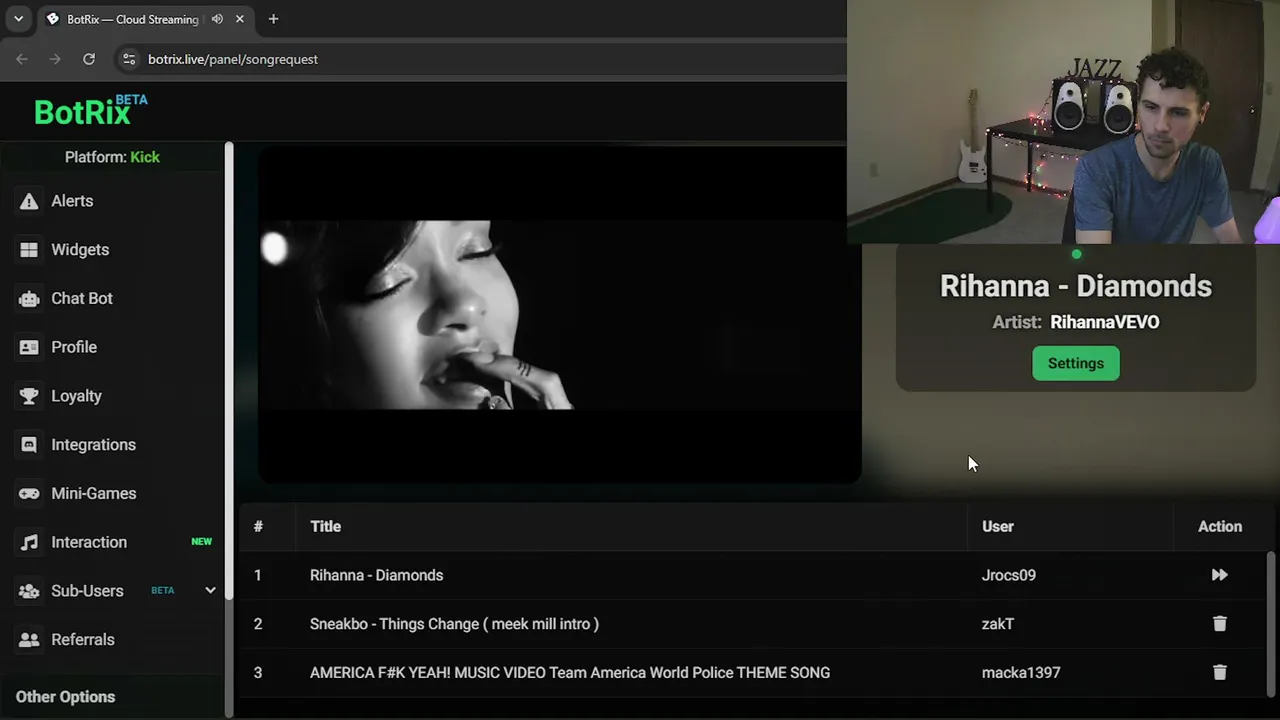Click the Other Options section heading

point(66,697)
